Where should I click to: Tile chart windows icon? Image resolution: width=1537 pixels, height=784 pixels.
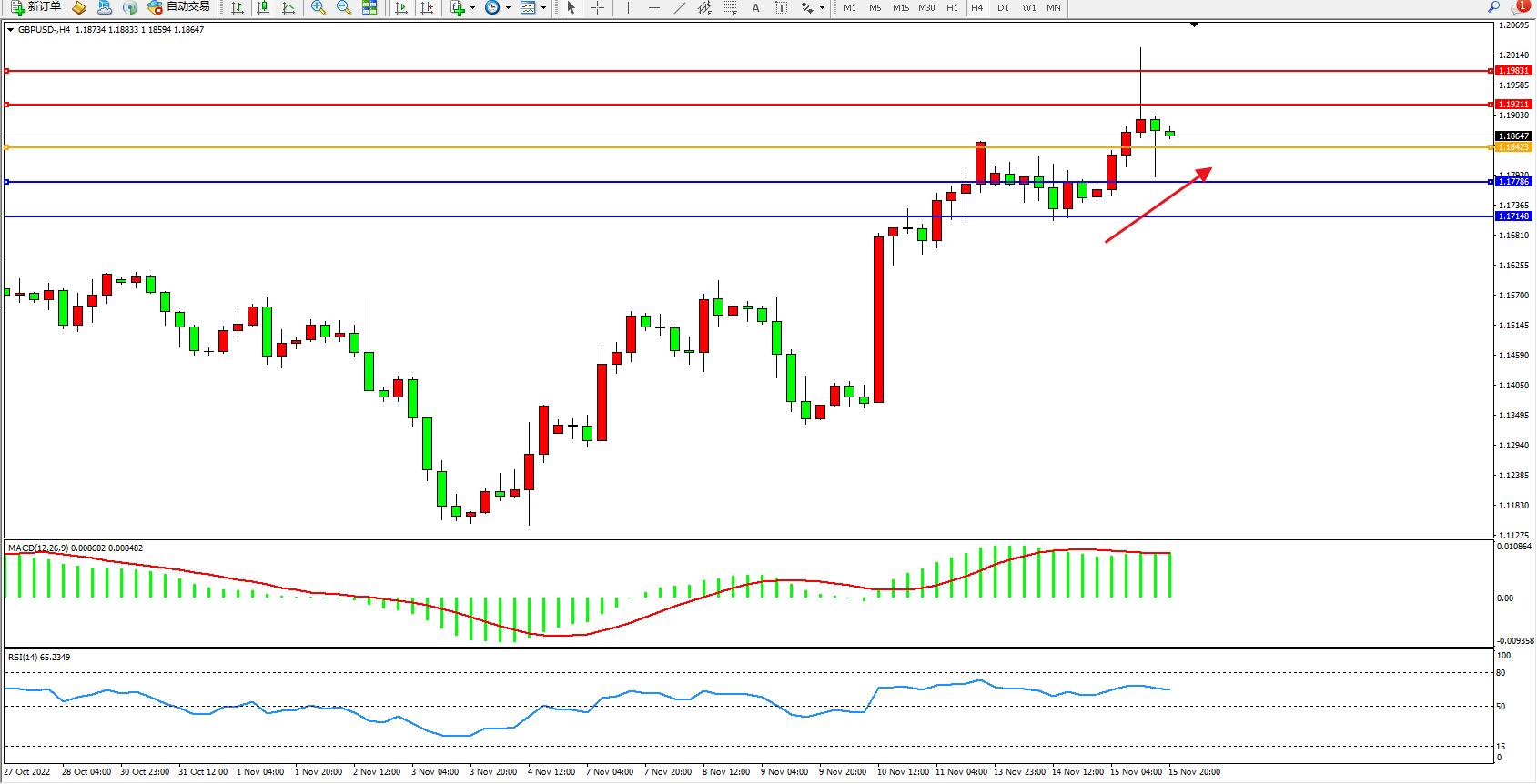pos(369,7)
